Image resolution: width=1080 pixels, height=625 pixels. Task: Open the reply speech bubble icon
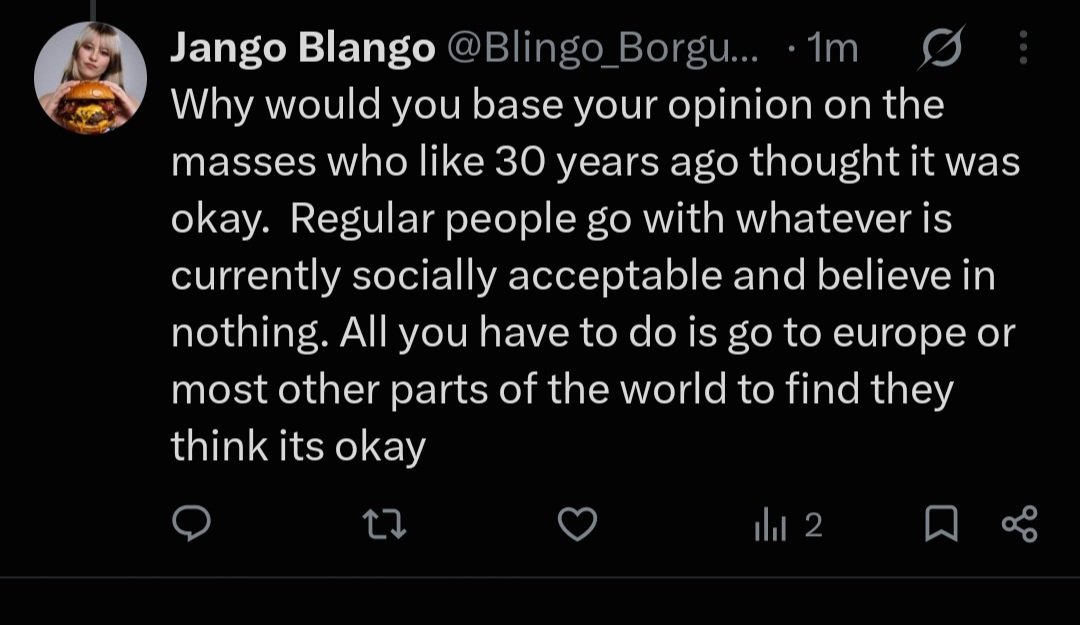click(x=191, y=523)
